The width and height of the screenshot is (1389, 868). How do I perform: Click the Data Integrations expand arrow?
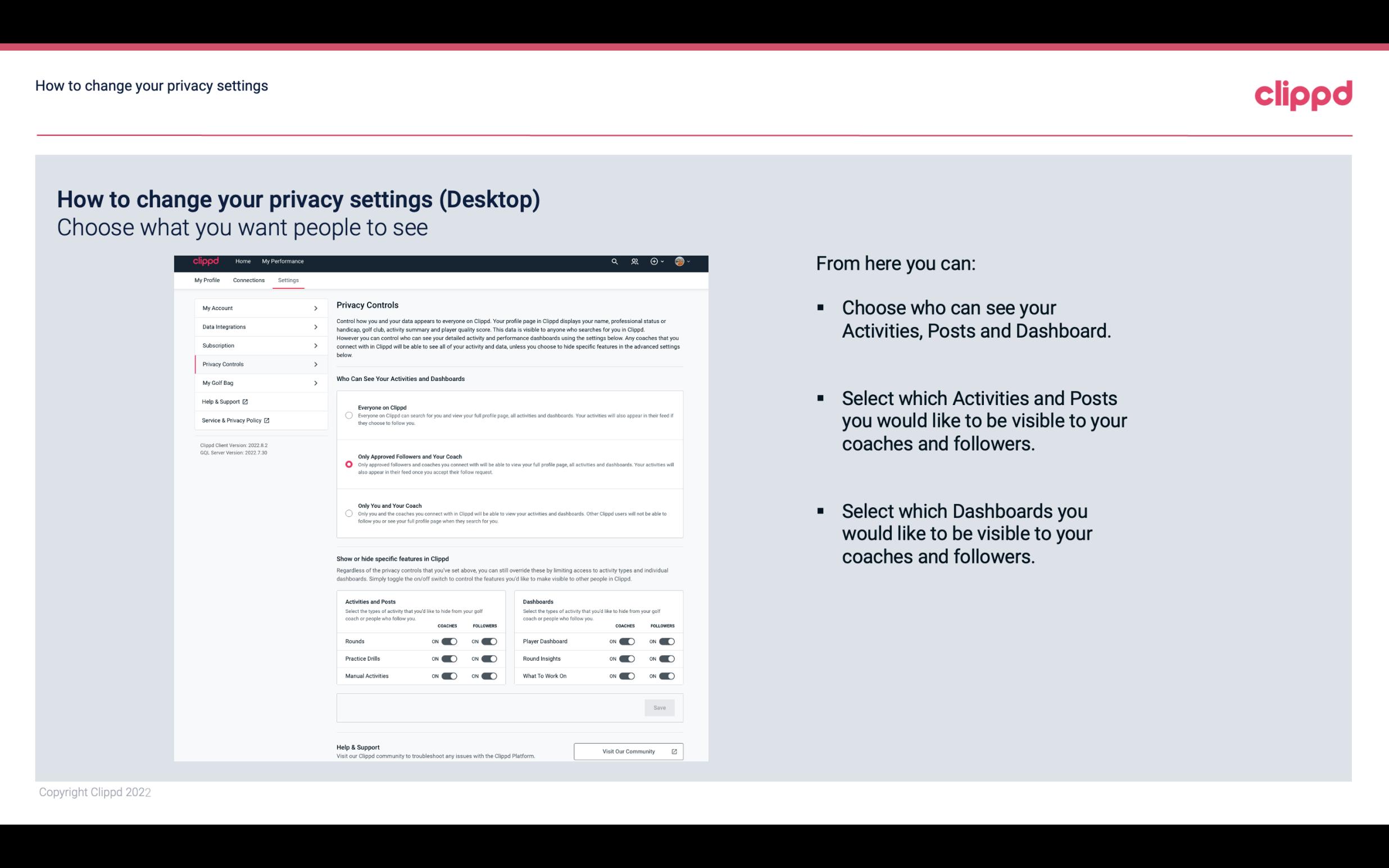[x=316, y=326]
